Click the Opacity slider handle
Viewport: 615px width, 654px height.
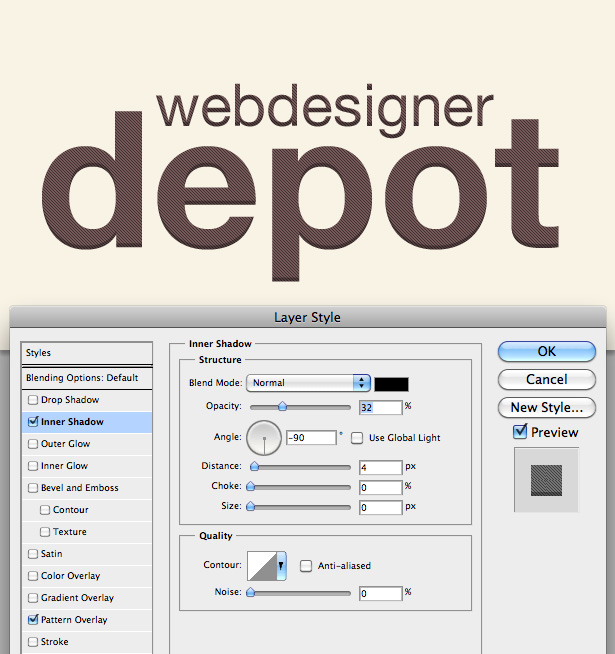[x=282, y=407]
